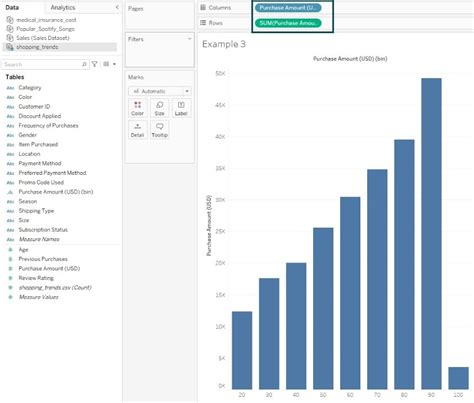The height and width of the screenshot is (403, 474).
Task: Switch to the Data tab
Action: [x=12, y=7]
